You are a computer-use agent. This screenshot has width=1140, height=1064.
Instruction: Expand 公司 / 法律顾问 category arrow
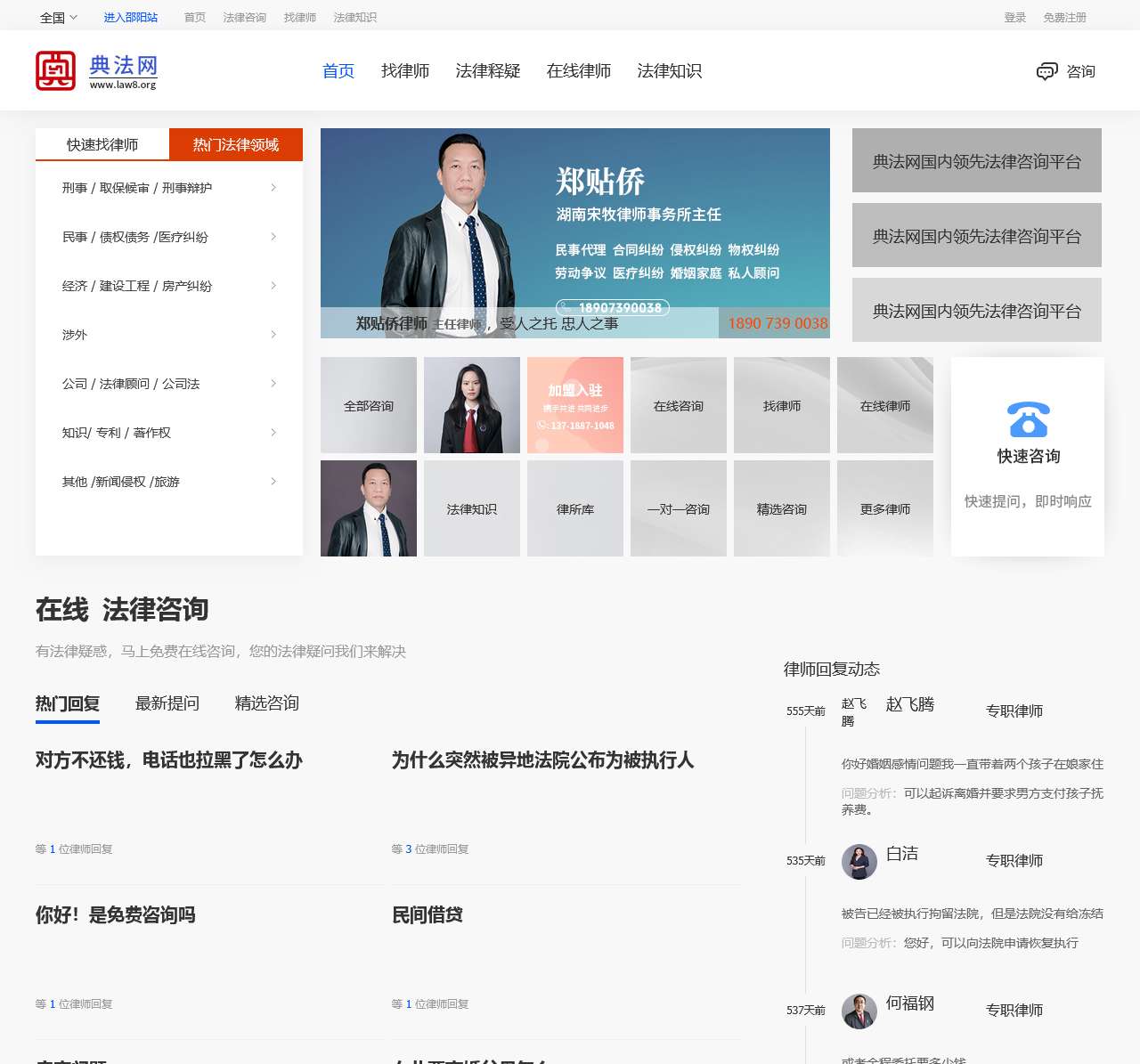(x=273, y=384)
